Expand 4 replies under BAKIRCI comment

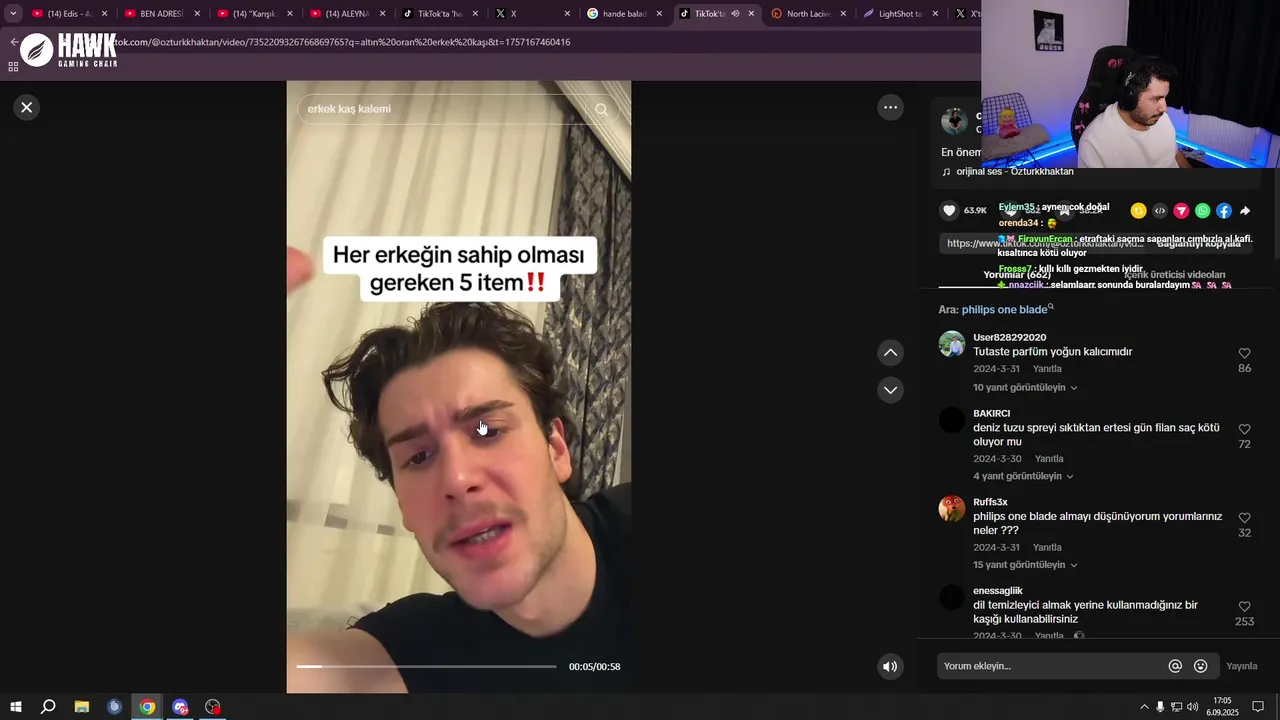(1023, 476)
